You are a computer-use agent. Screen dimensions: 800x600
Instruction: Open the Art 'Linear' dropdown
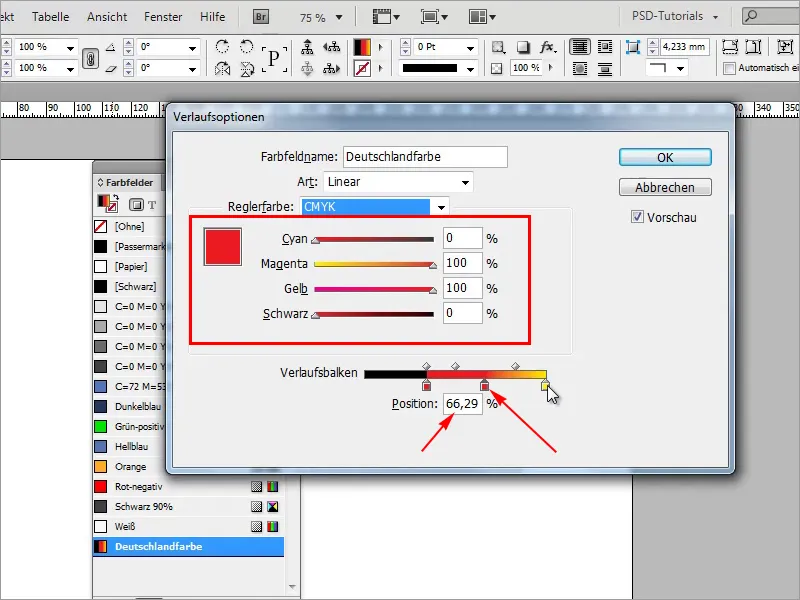coord(397,181)
